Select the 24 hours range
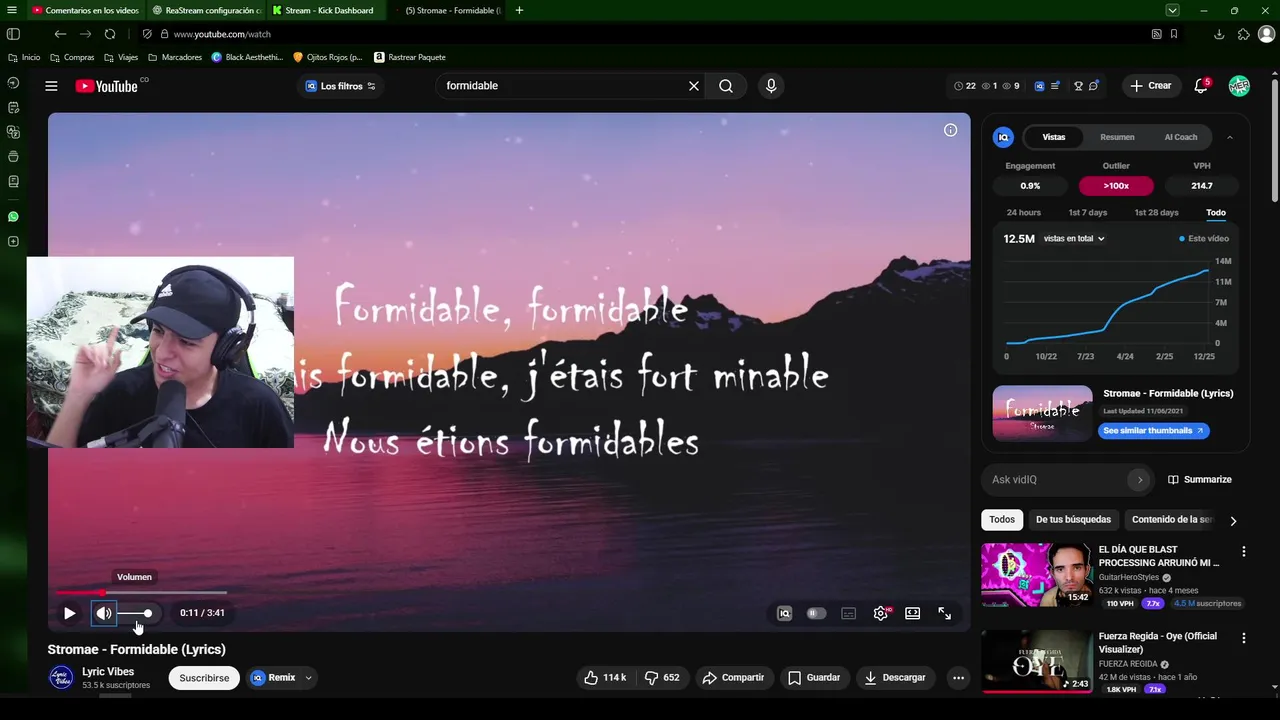Image resolution: width=1280 pixels, height=720 pixels. tap(1024, 213)
